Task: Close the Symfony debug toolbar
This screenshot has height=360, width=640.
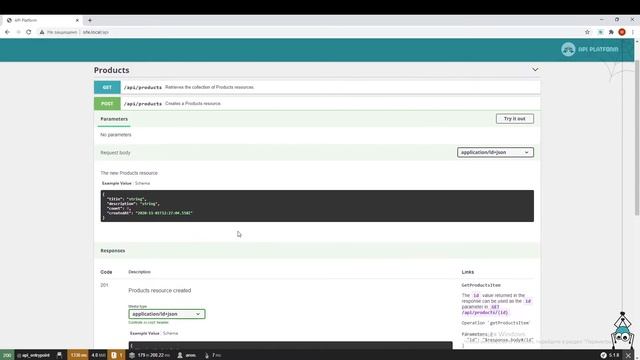Action: click(x=628, y=355)
